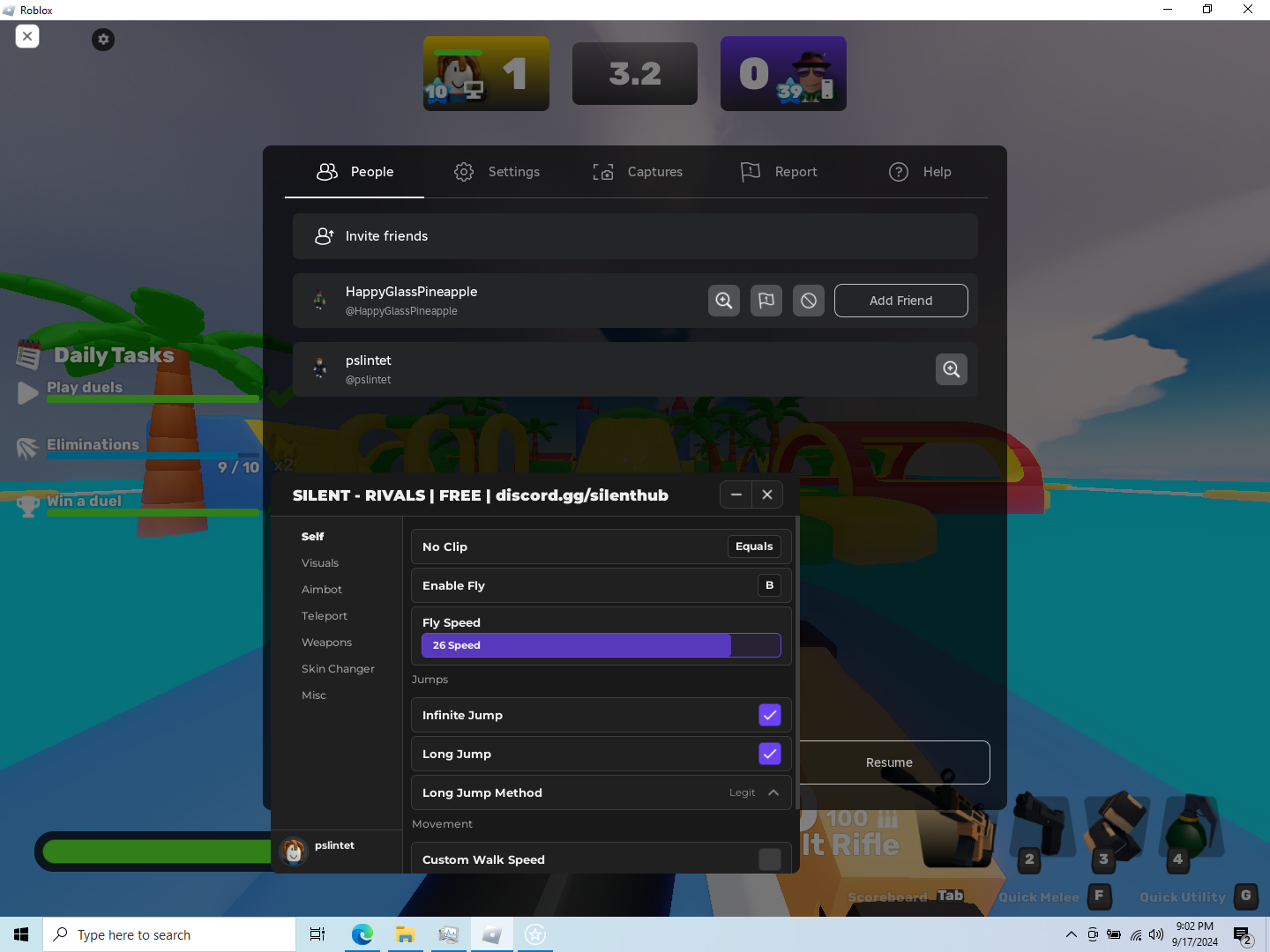Image resolution: width=1270 pixels, height=952 pixels.
Task: Open the Help tab
Action: 919,172
